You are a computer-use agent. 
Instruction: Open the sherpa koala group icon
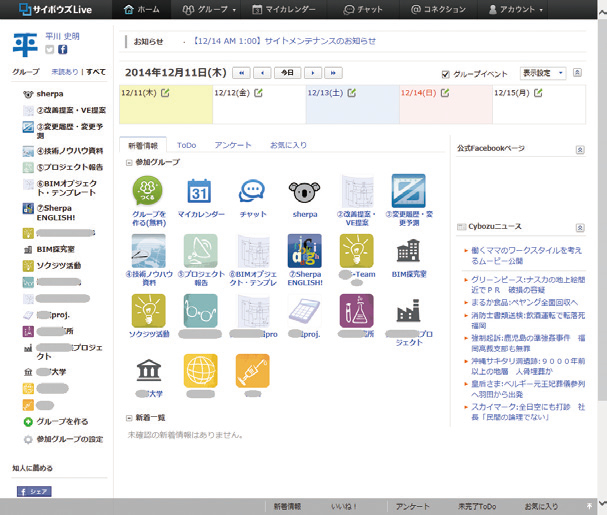[x=305, y=191]
